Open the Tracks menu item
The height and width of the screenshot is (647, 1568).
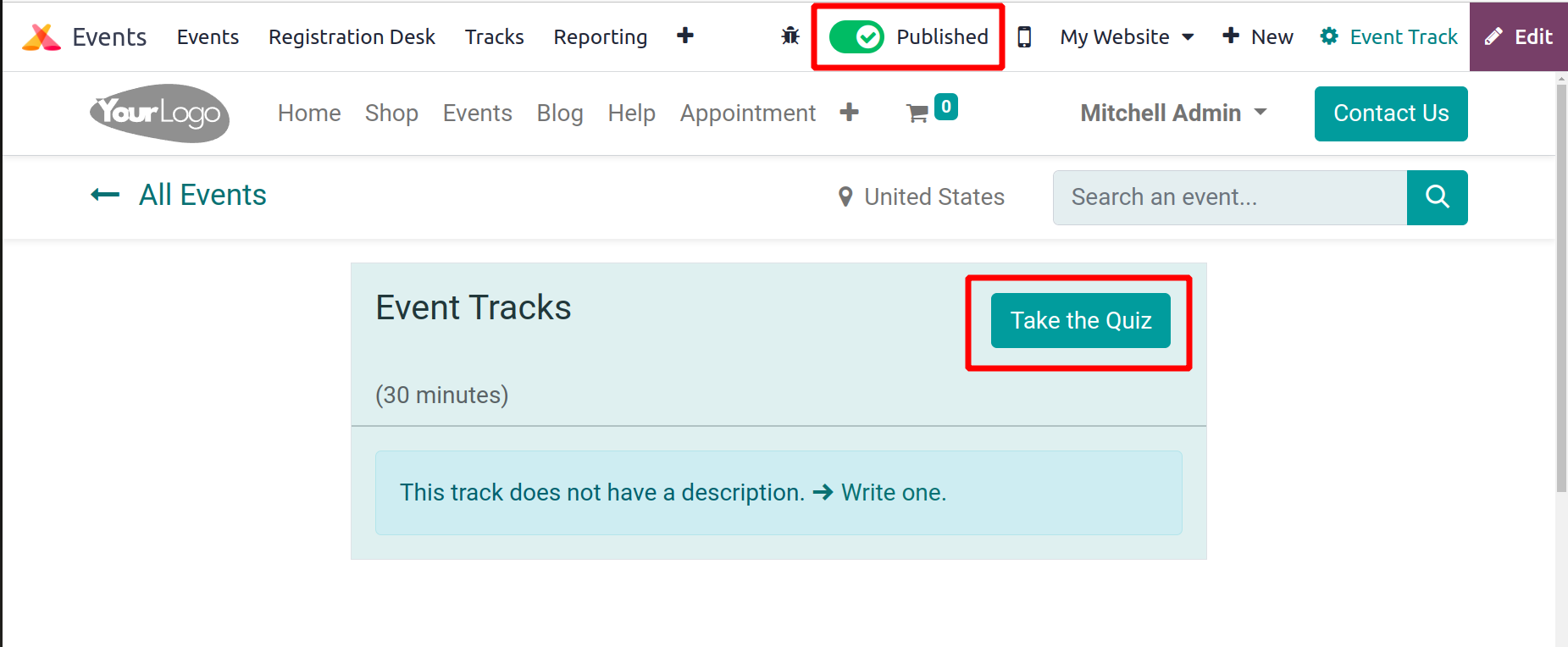pyautogui.click(x=494, y=37)
